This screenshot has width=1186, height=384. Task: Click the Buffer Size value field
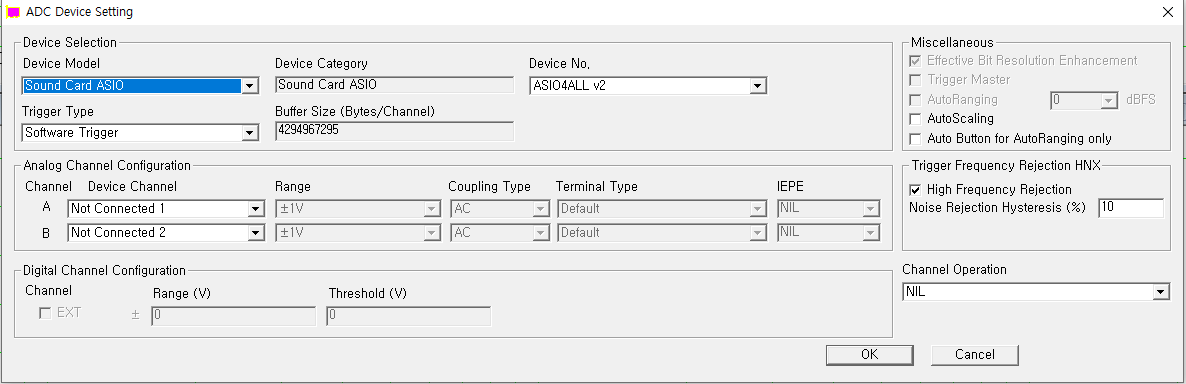[395, 131]
